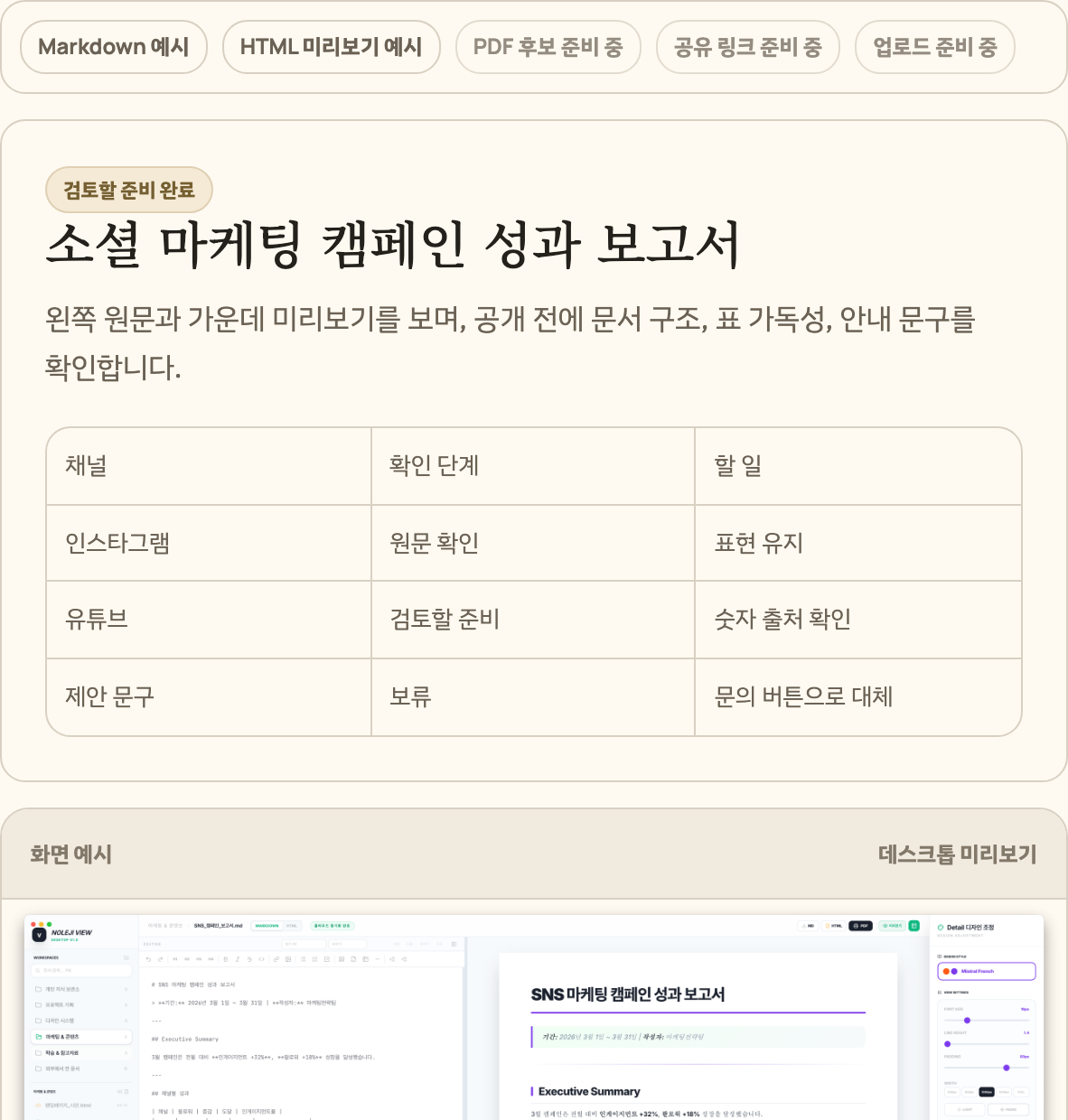Click the SNS 마케팅 캠페인 성과 보고서 preview heading

tap(628, 994)
